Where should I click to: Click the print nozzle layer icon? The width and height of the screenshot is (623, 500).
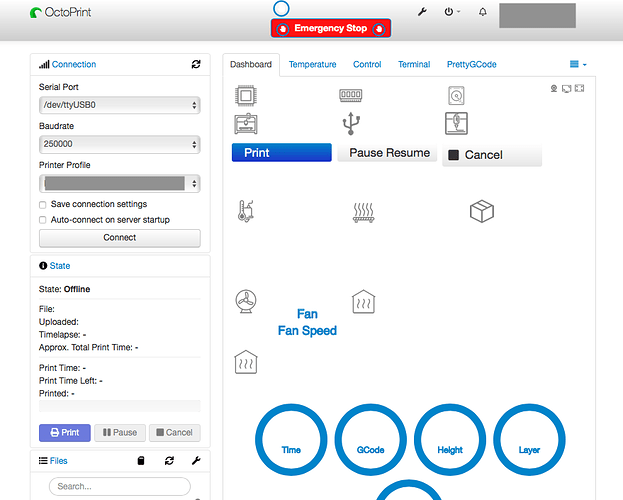(456, 123)
